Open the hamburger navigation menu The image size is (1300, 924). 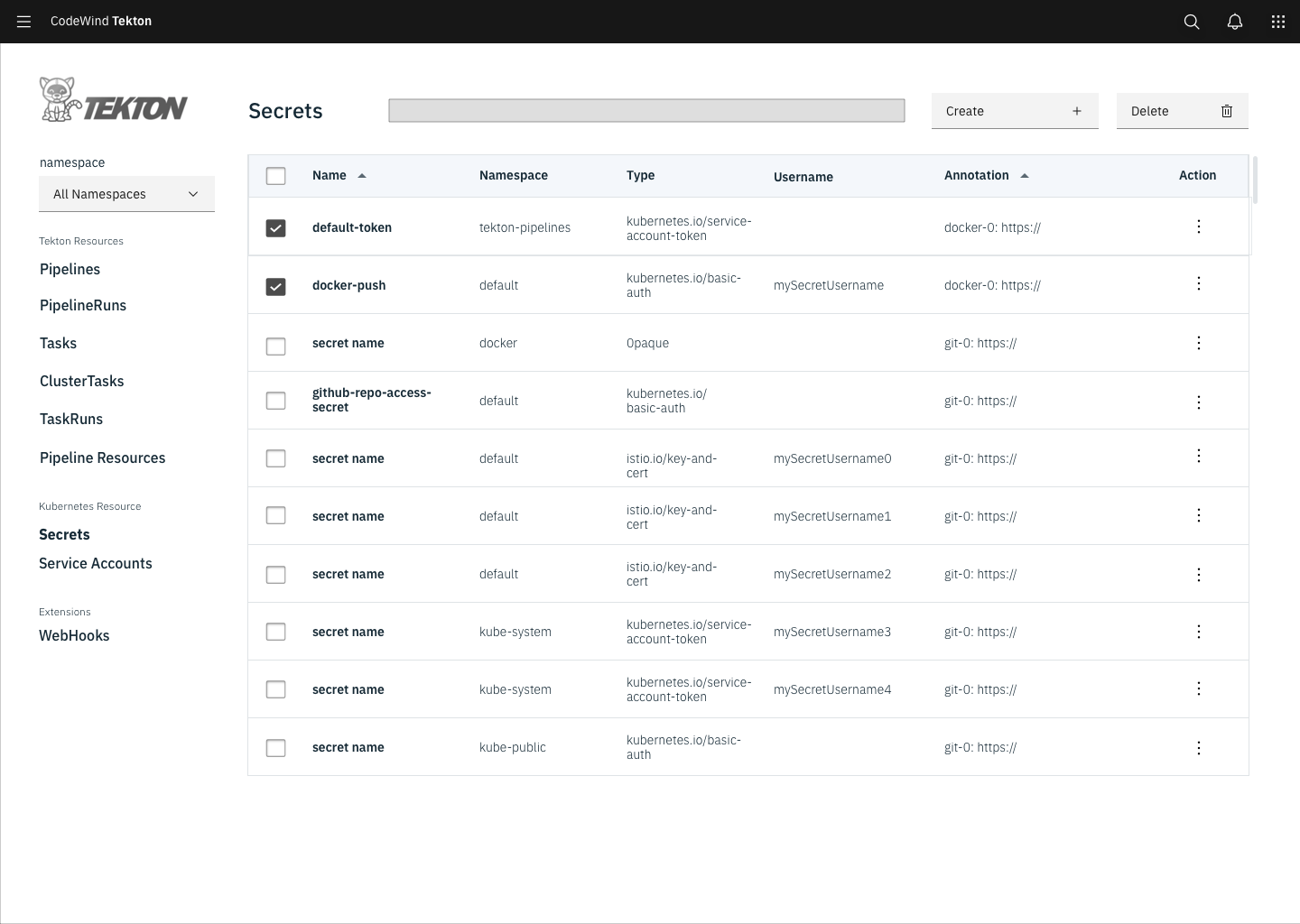[23, 21]
